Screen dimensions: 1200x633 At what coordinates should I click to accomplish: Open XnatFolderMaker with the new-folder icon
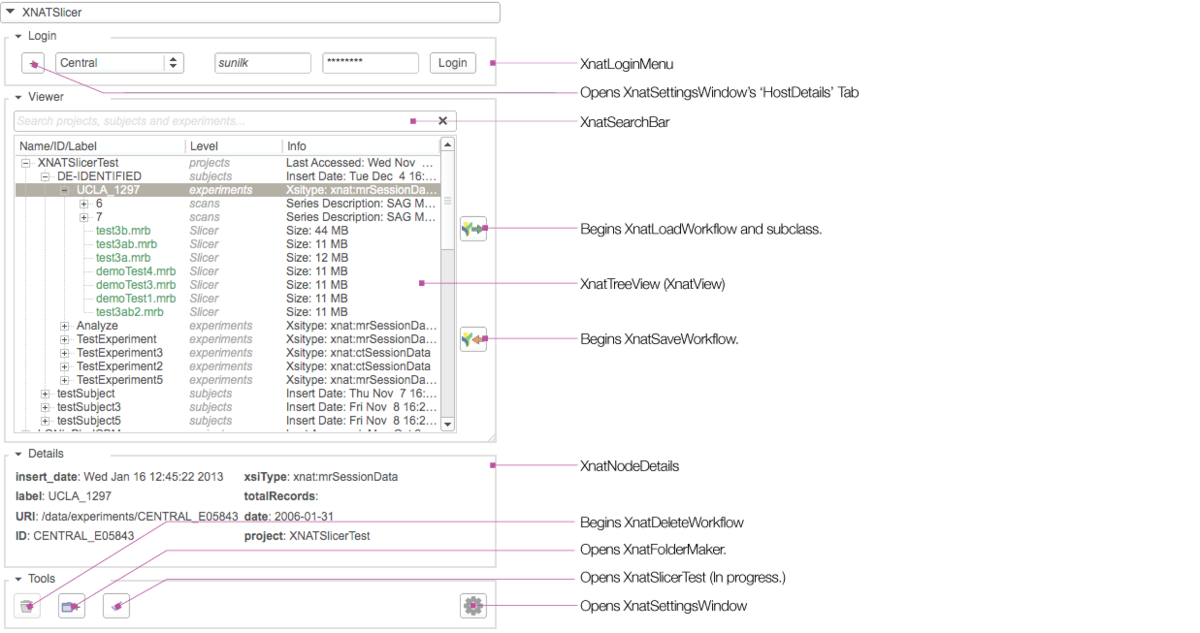tap(71, 605)
